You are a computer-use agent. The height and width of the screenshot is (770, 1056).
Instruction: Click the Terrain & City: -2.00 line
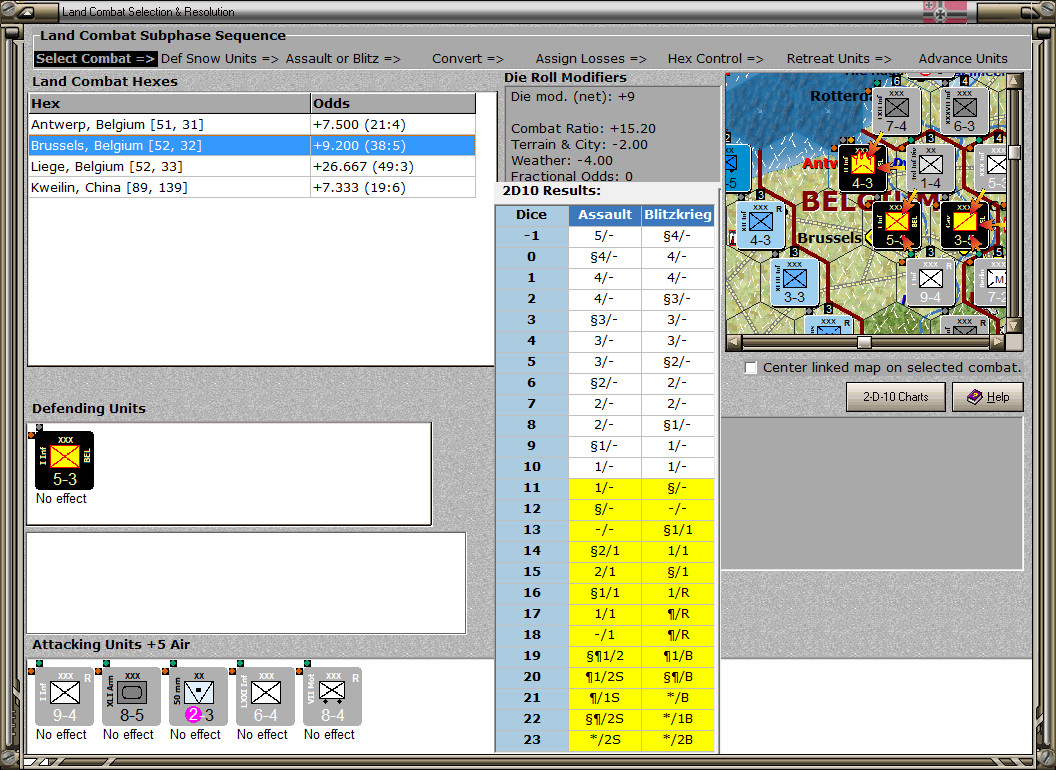579,144
